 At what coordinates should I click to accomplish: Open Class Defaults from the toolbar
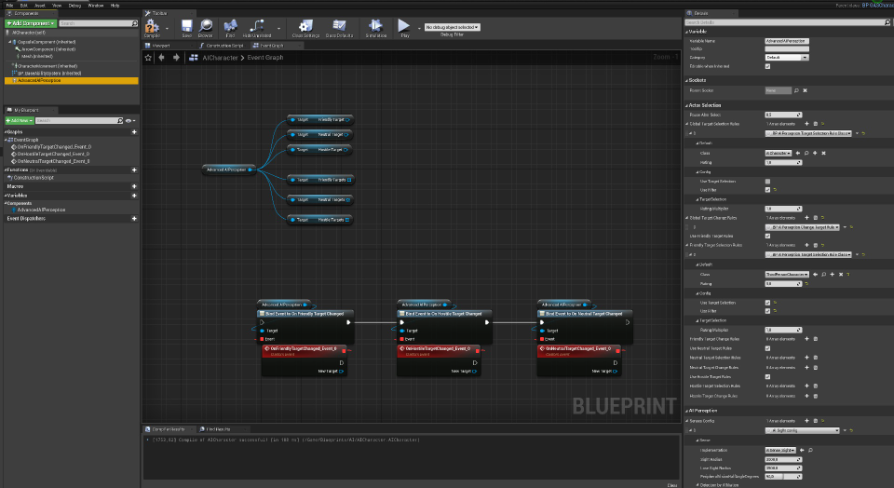click(x=340, y=27)
